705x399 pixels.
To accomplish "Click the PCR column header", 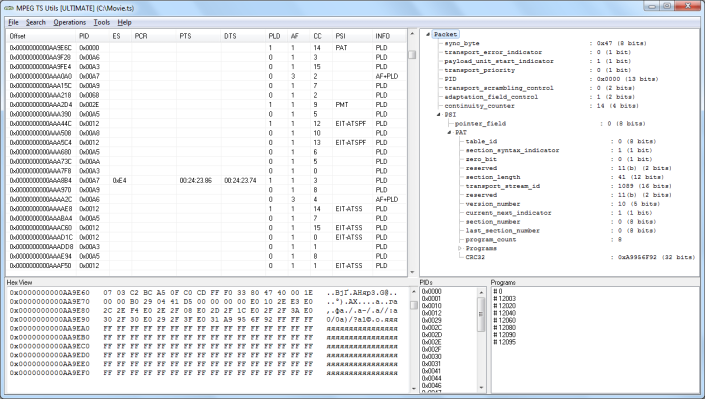I will coord(154,36).
